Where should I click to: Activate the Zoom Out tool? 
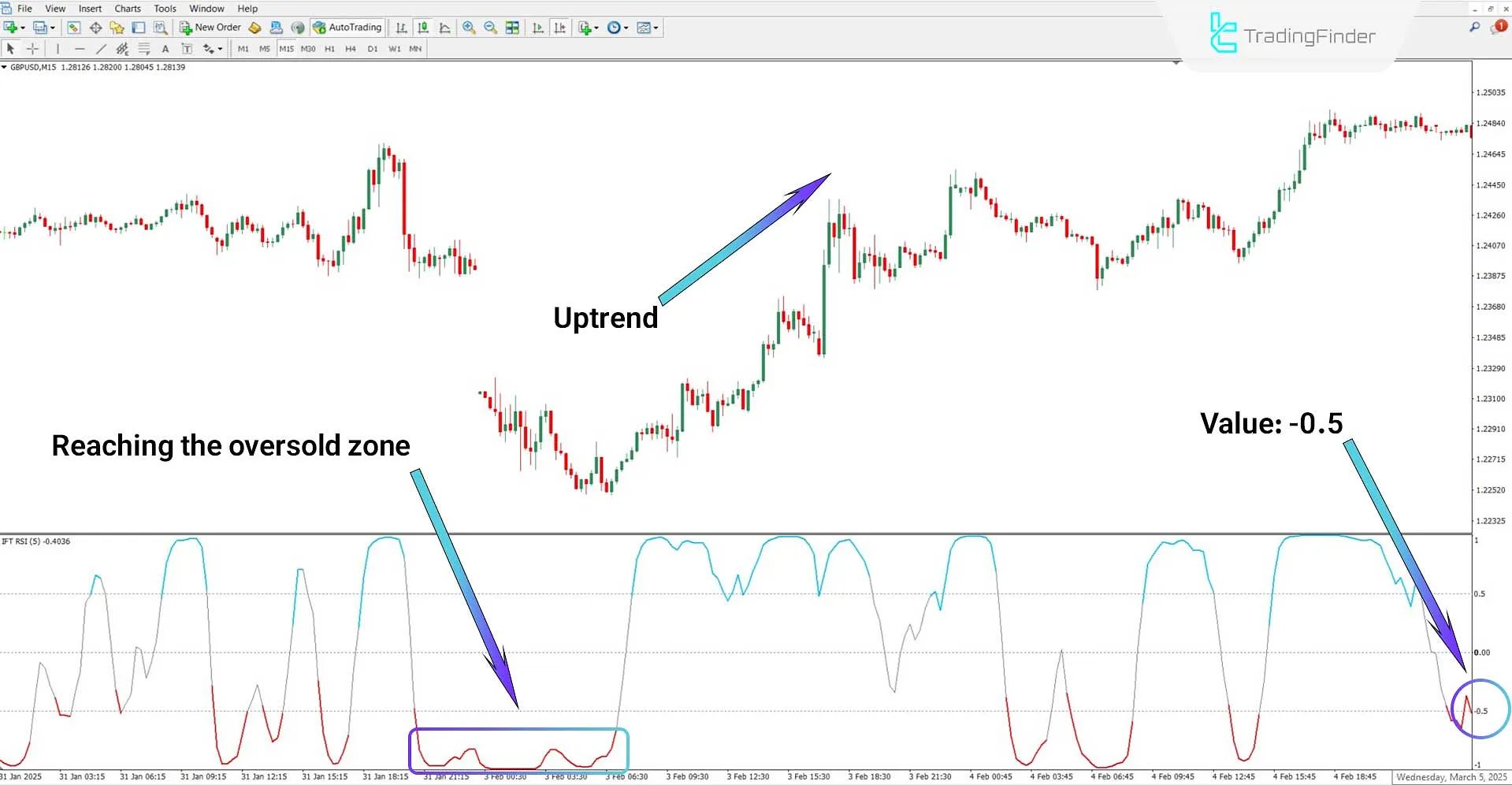(490, 27)
